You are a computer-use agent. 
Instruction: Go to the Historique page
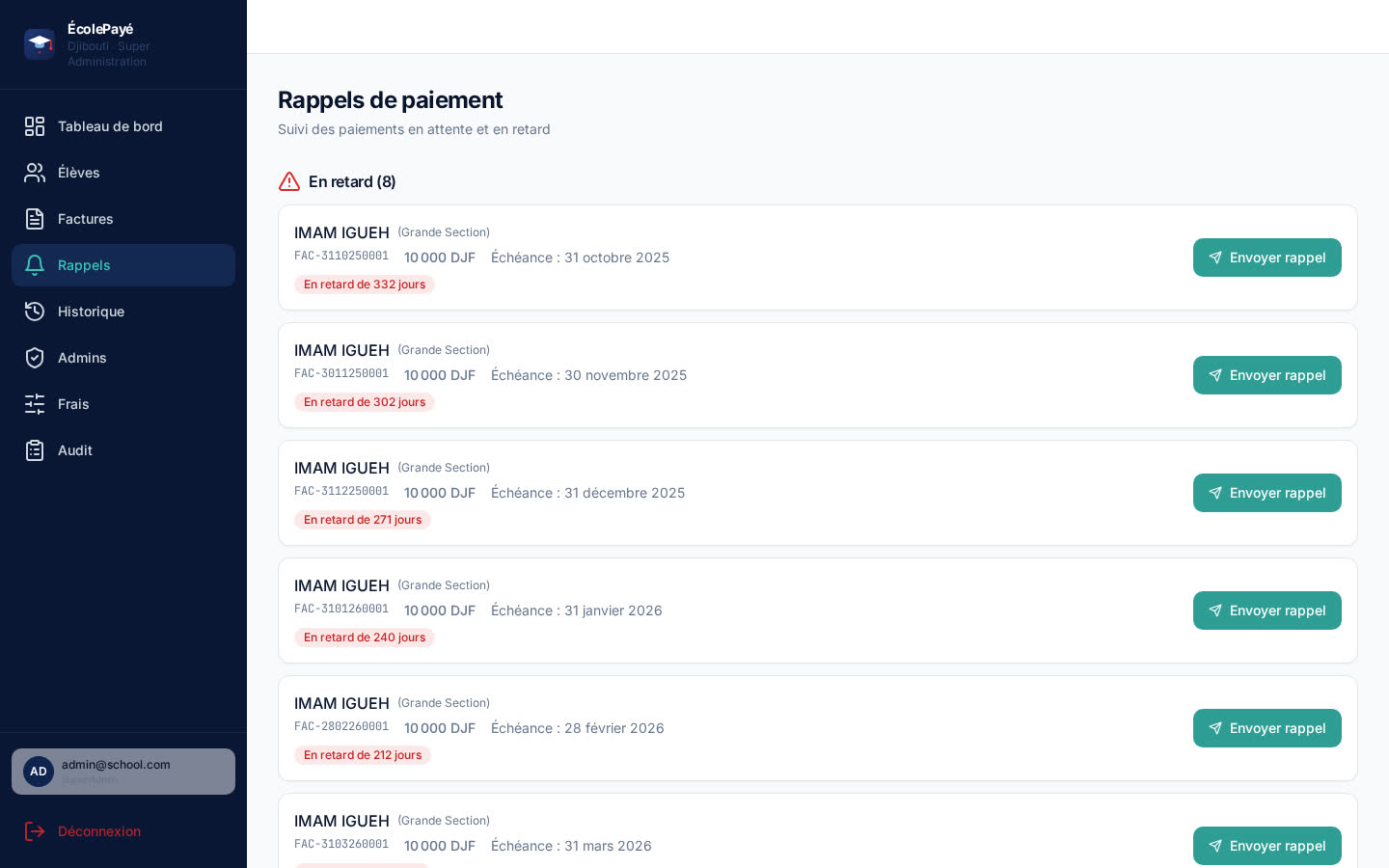(x=123, y=312)
